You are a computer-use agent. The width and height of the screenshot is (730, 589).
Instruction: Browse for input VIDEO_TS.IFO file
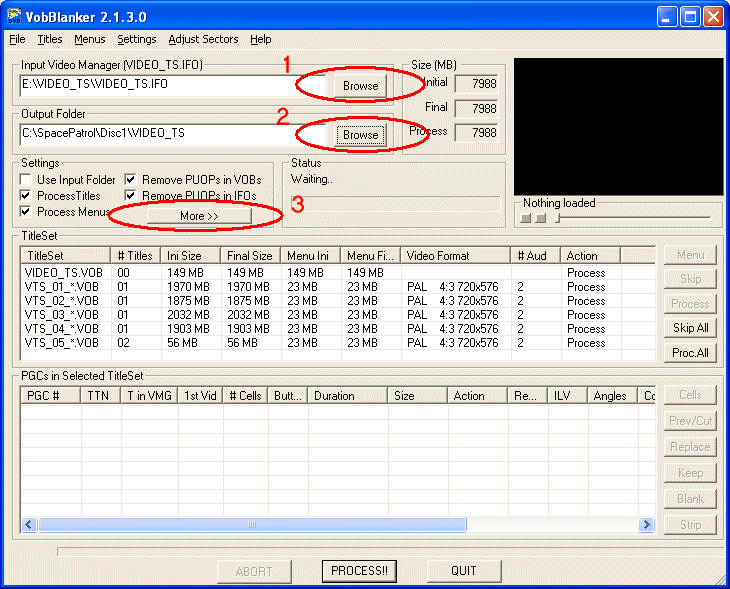[x=360, y=86]
